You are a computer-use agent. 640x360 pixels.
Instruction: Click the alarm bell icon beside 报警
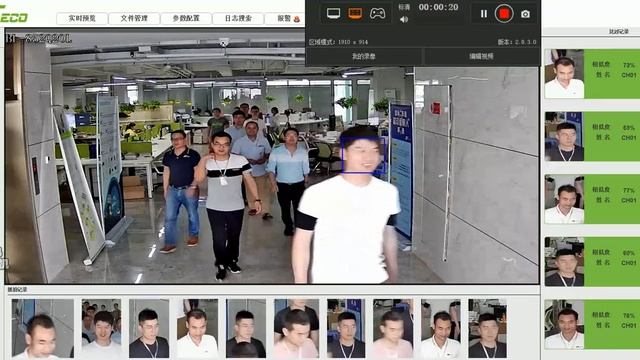click(x=297, y=19)
